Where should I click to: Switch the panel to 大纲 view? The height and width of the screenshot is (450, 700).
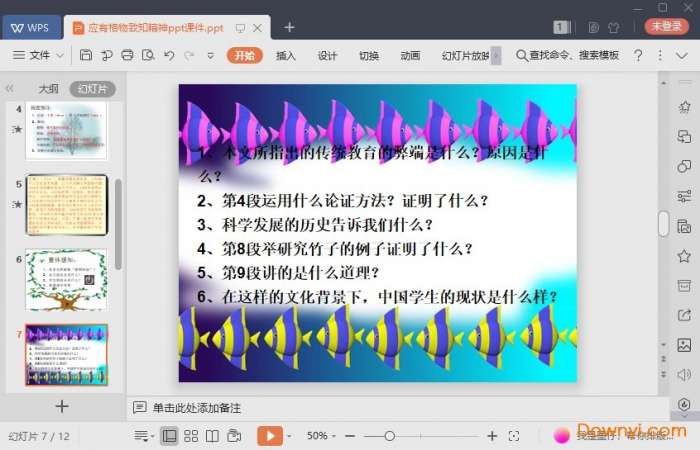49,89
